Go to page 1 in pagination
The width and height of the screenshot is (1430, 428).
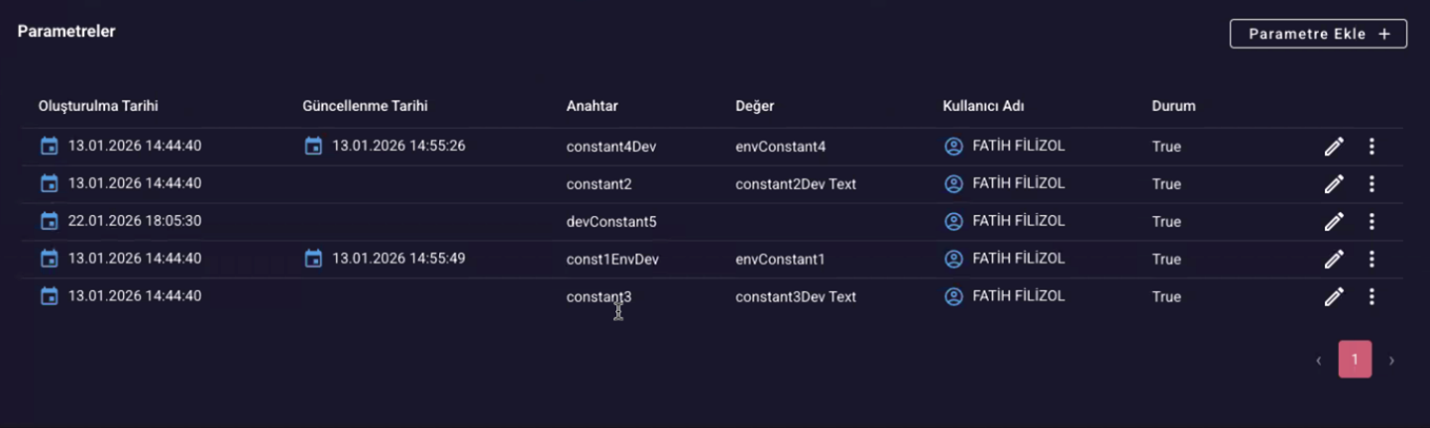[1355, 359]
